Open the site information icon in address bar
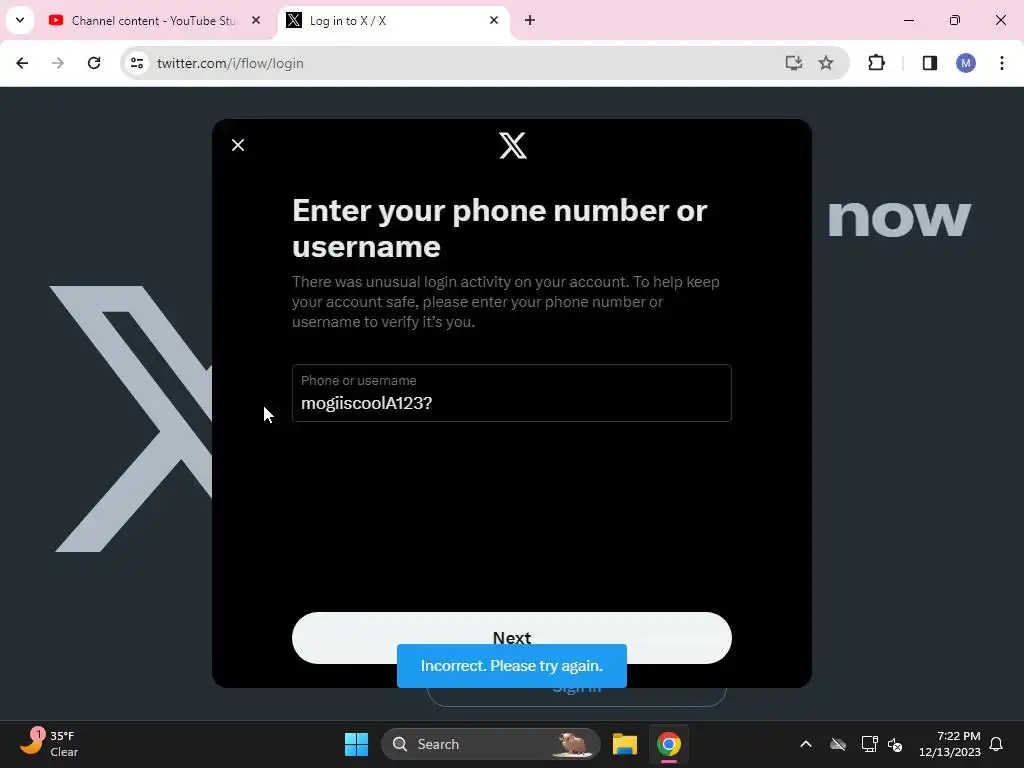 137,63
